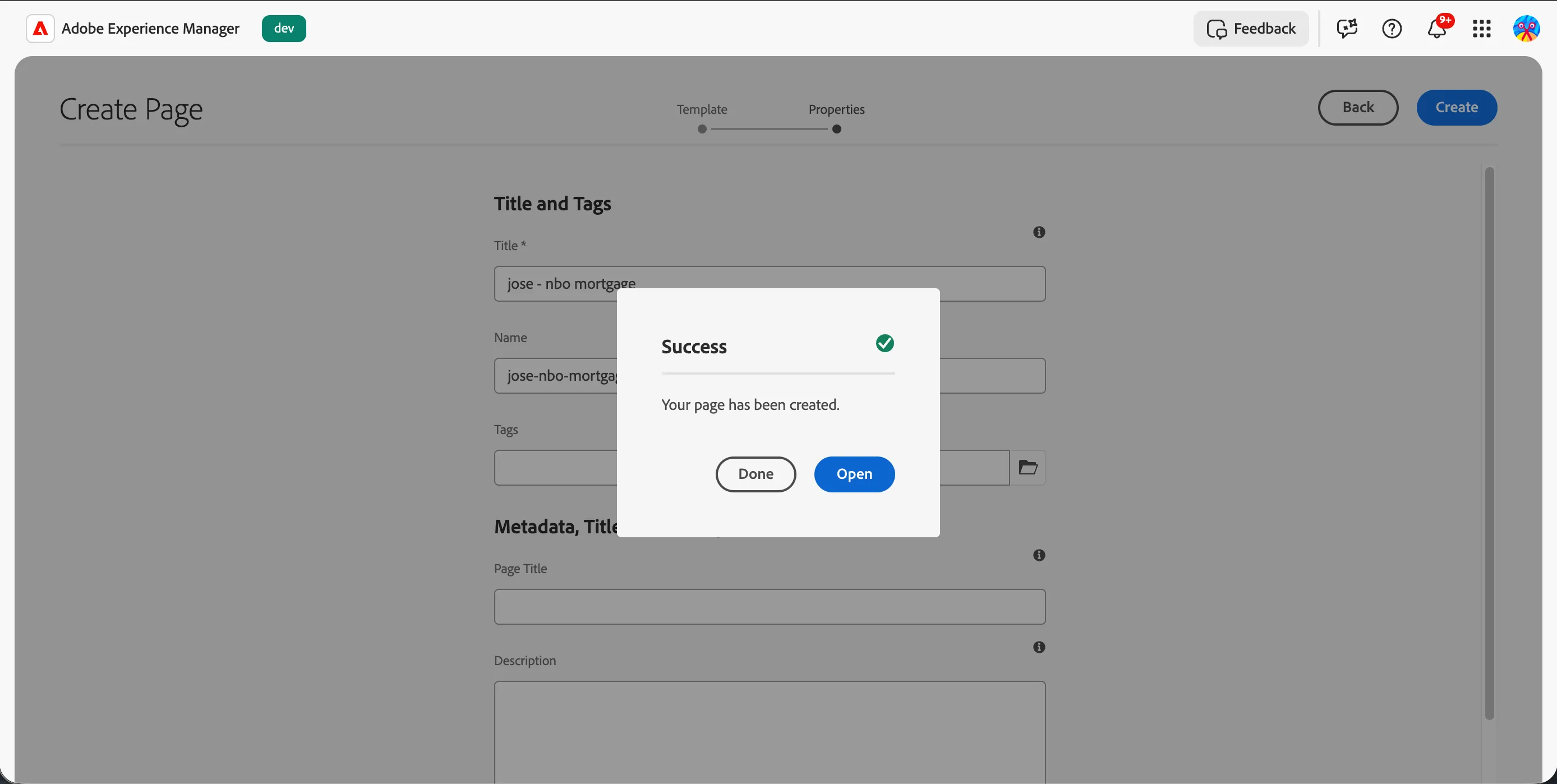Open the tags folder browse icon
Screen dimensions: 1557x784
pyautogui.click(x=1028, y=467)
